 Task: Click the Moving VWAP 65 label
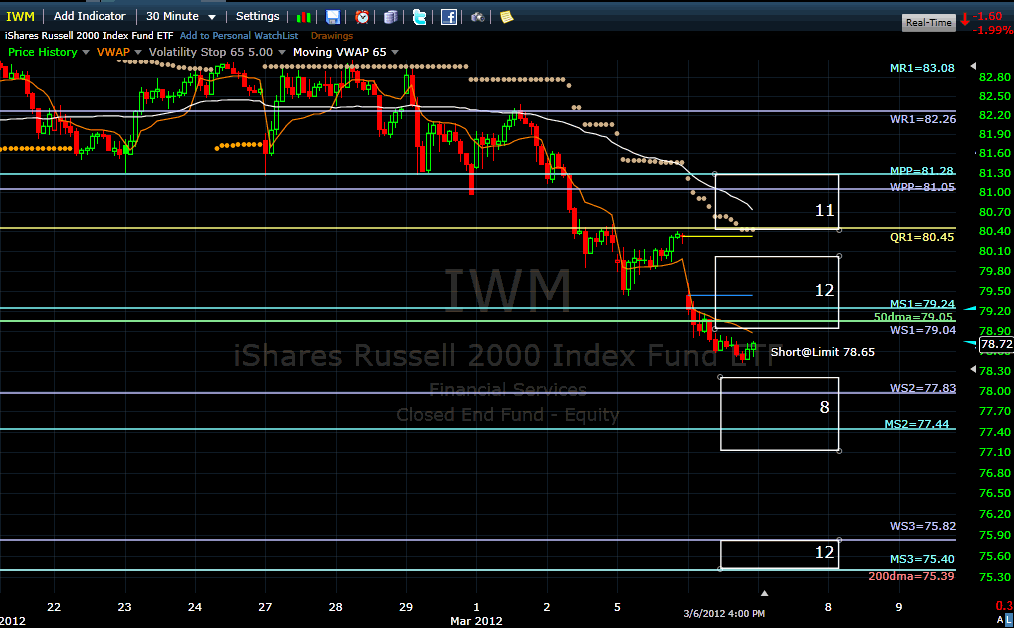click(340, 52)
